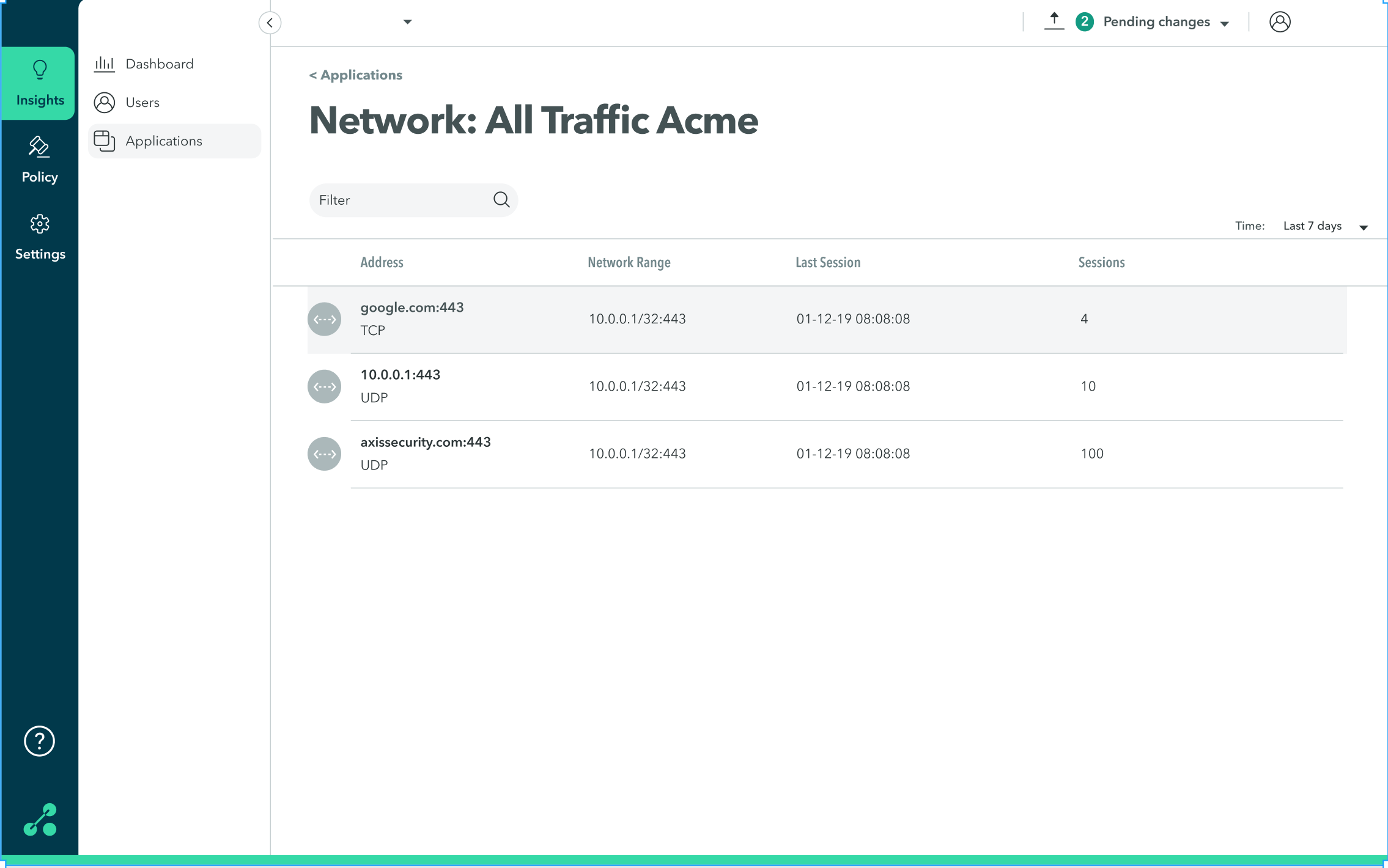
Task: Collapse the side navigation panel
Action: tap(270, 23)
